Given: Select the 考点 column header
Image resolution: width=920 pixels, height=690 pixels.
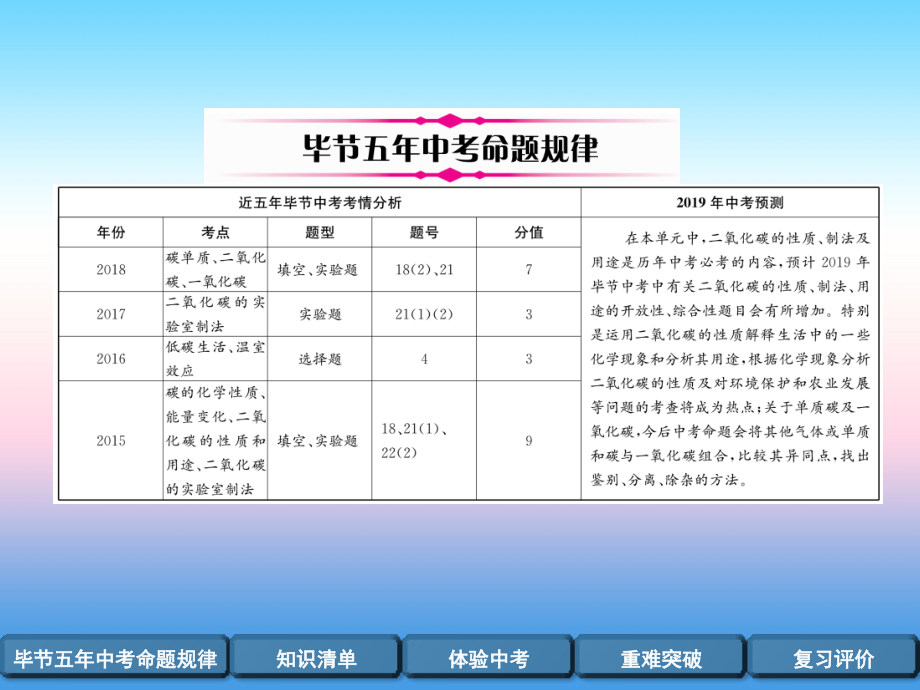Looking at the screenshot, I should [215, 232].
